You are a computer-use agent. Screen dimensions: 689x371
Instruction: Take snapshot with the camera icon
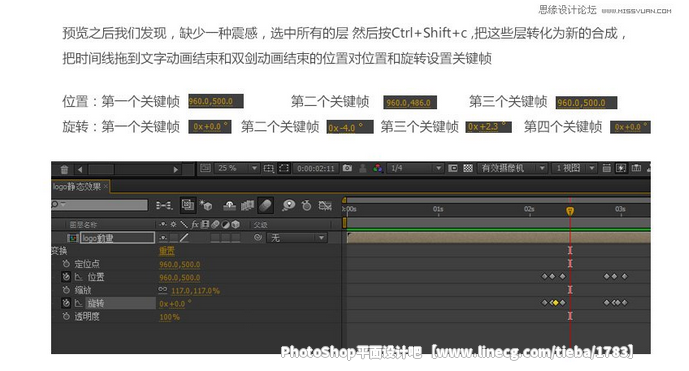pyautogui.click(x=347, y=168)
